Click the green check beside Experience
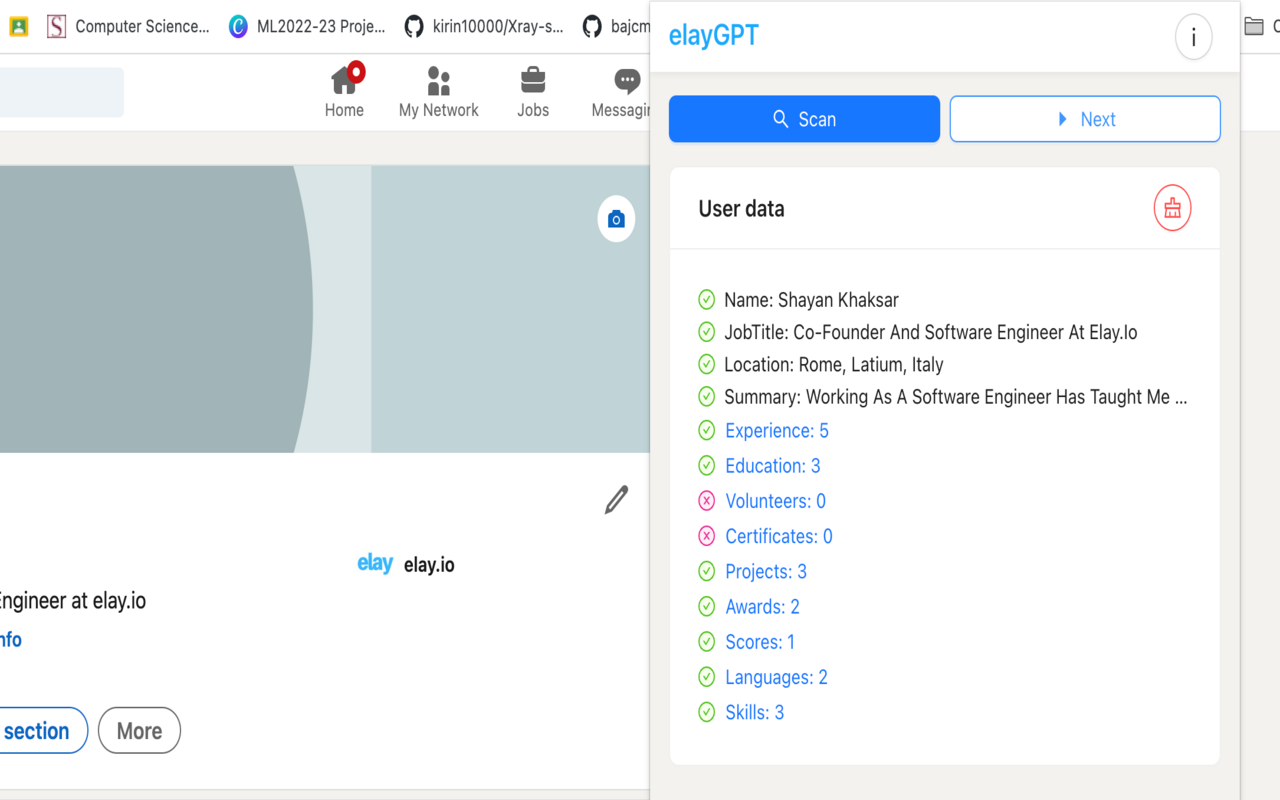The height and width of the screenshot is (800, 1280). click(x=706, y=430)
